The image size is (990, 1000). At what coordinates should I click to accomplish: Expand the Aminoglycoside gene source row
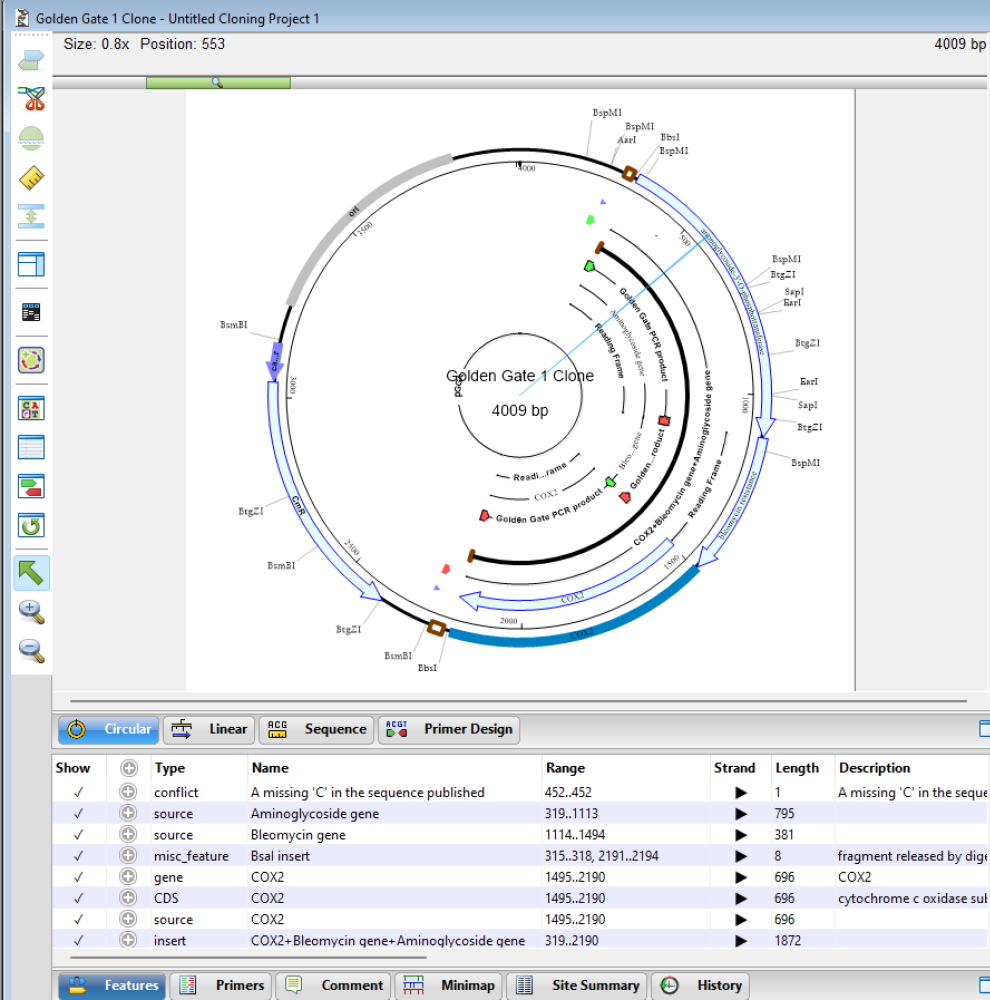[x=128, y=814]
